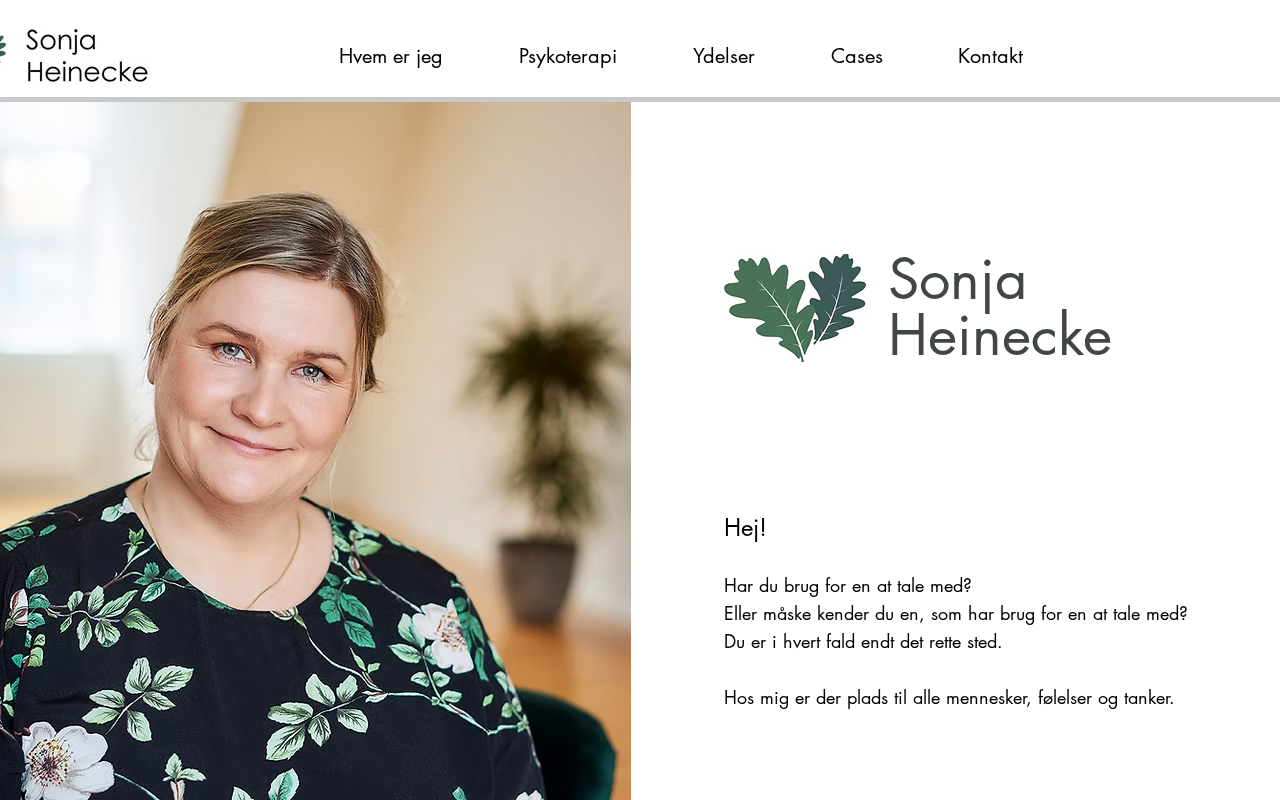Click the 'Hos mig er der plads' paragraph

(949, 698)
